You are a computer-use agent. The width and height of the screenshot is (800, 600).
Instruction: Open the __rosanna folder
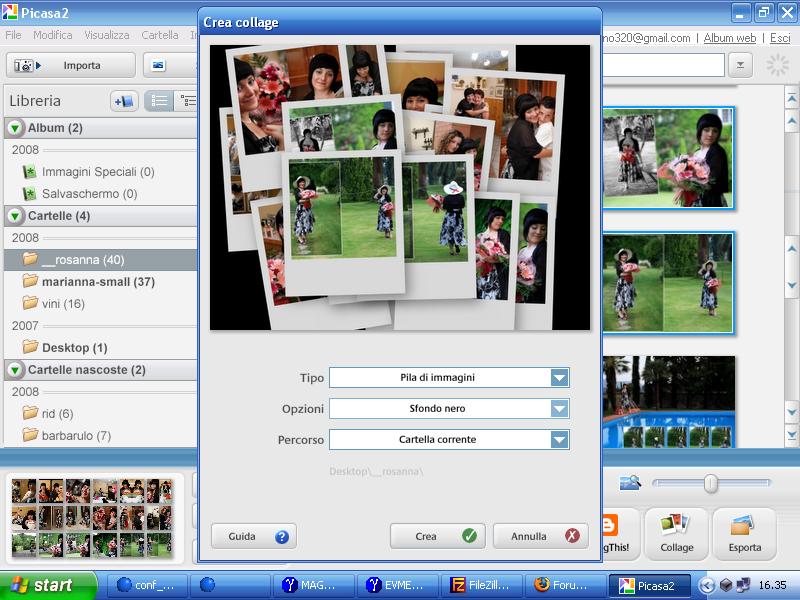pyautogui.click(x=100, y=260)
